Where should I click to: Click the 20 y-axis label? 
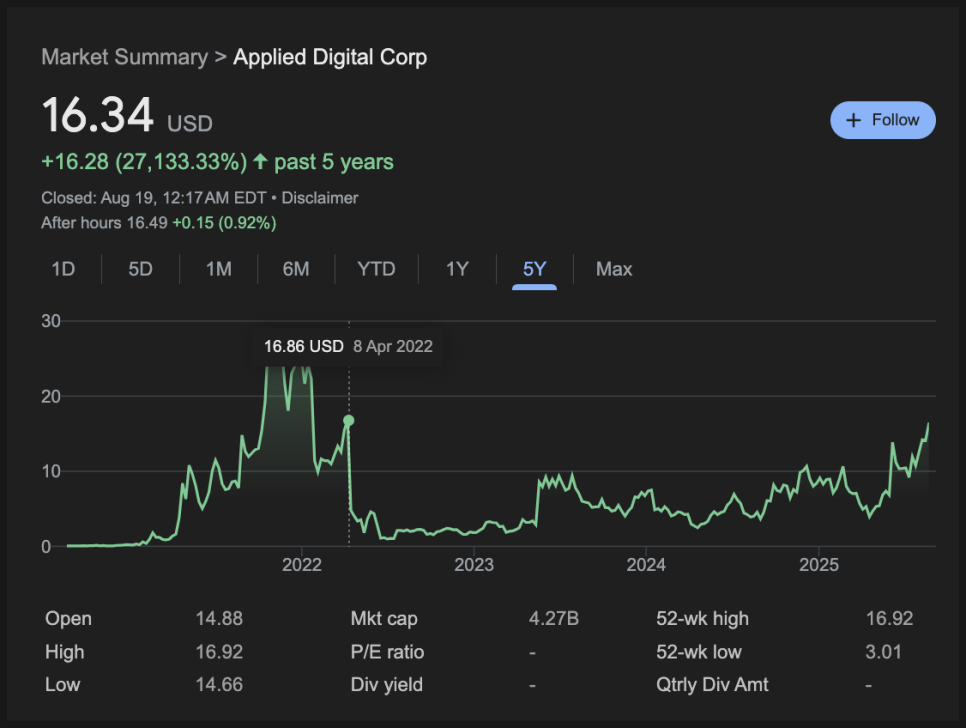(x=51, y=397)
